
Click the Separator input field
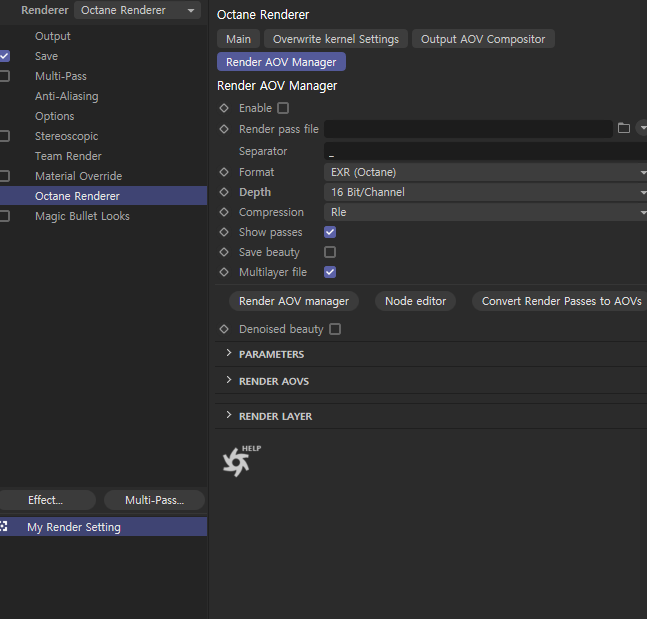[485, 151]
